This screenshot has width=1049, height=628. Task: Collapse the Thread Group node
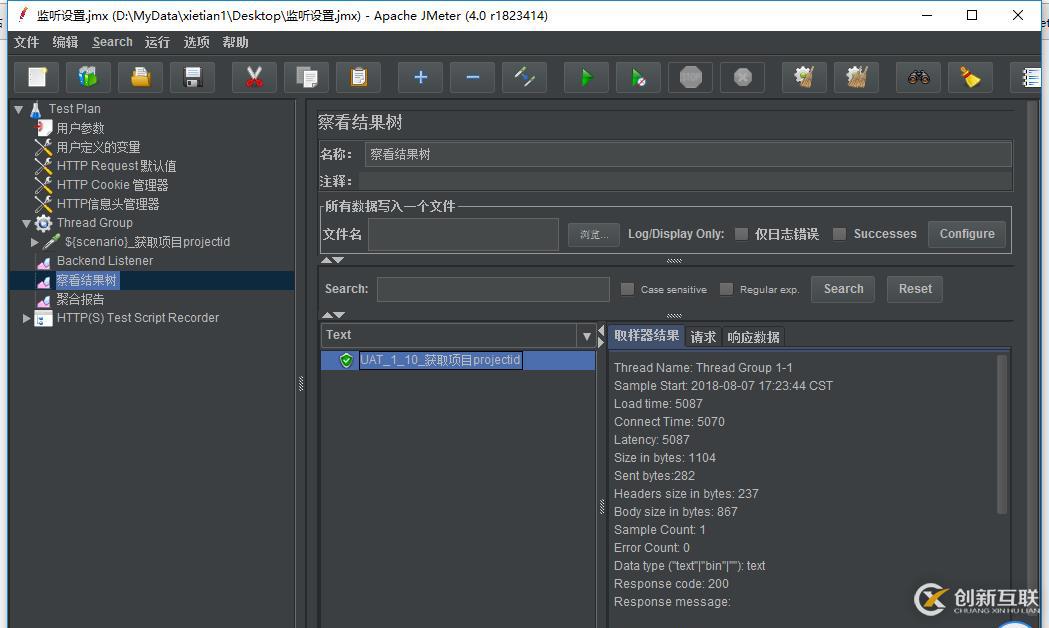[x=27, y=223]
